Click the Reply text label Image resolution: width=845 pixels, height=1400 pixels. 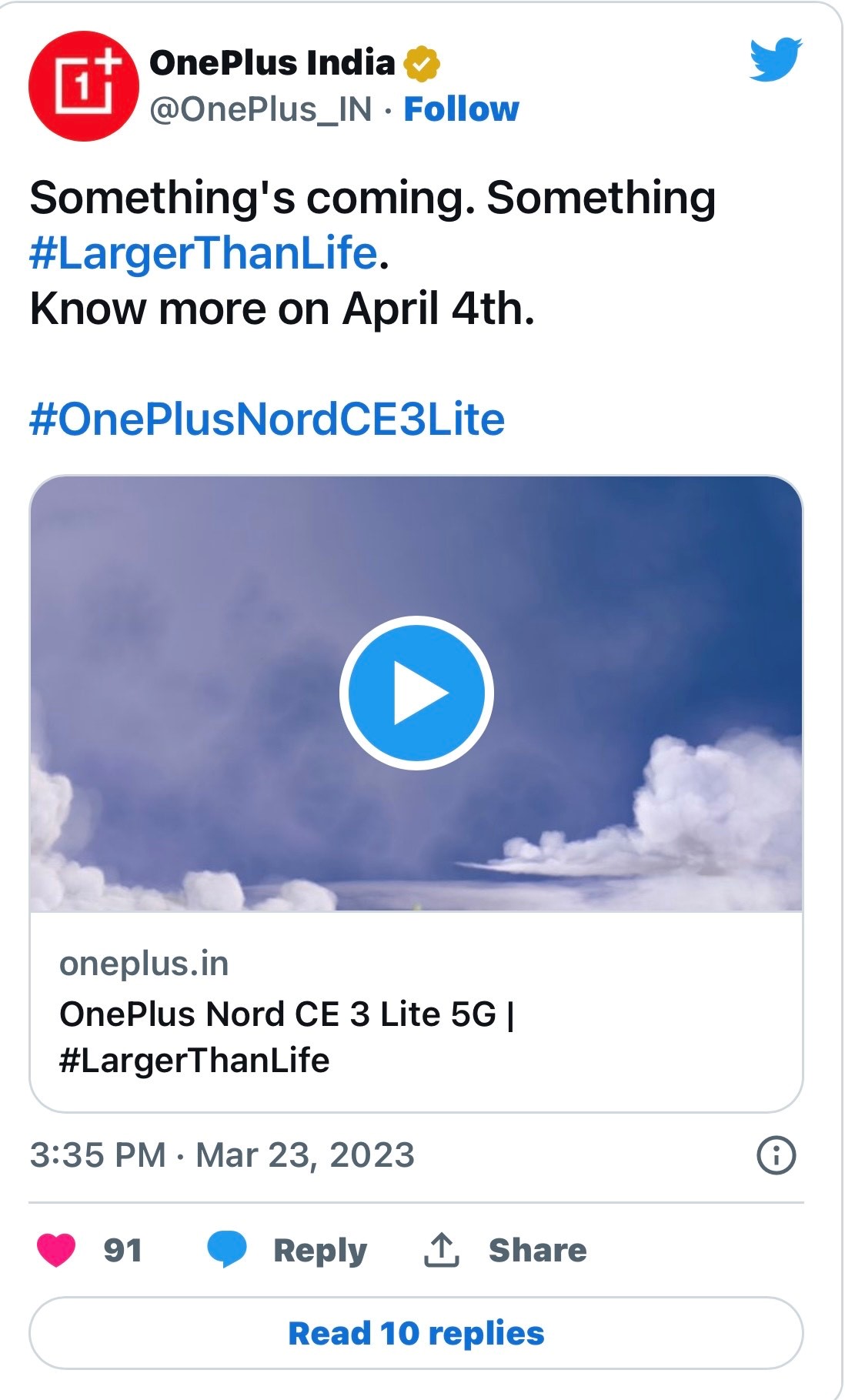(x=320, y=1250)
